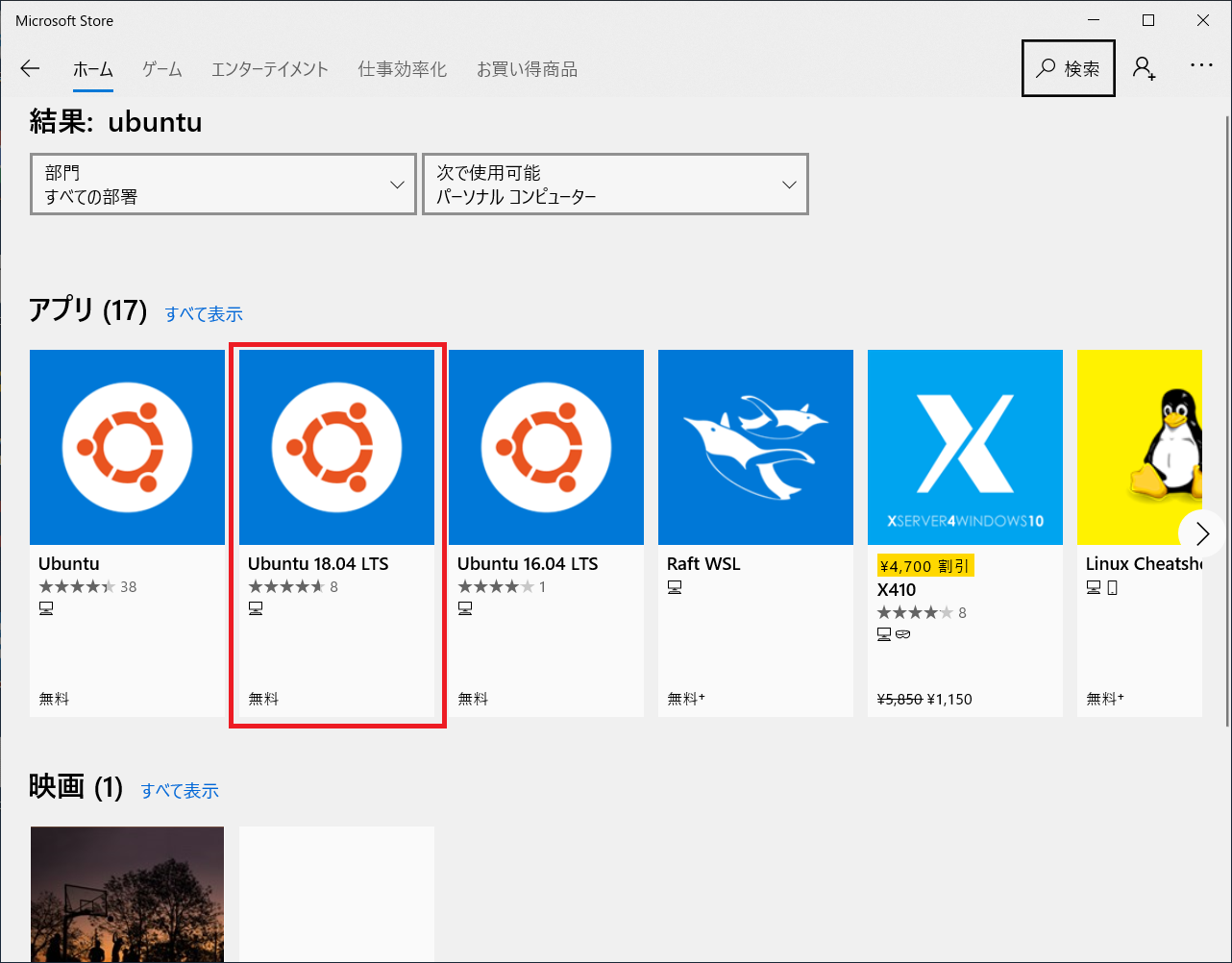Click the star rating of Ubuntu 16.04 LTS

tap(496, 586)
